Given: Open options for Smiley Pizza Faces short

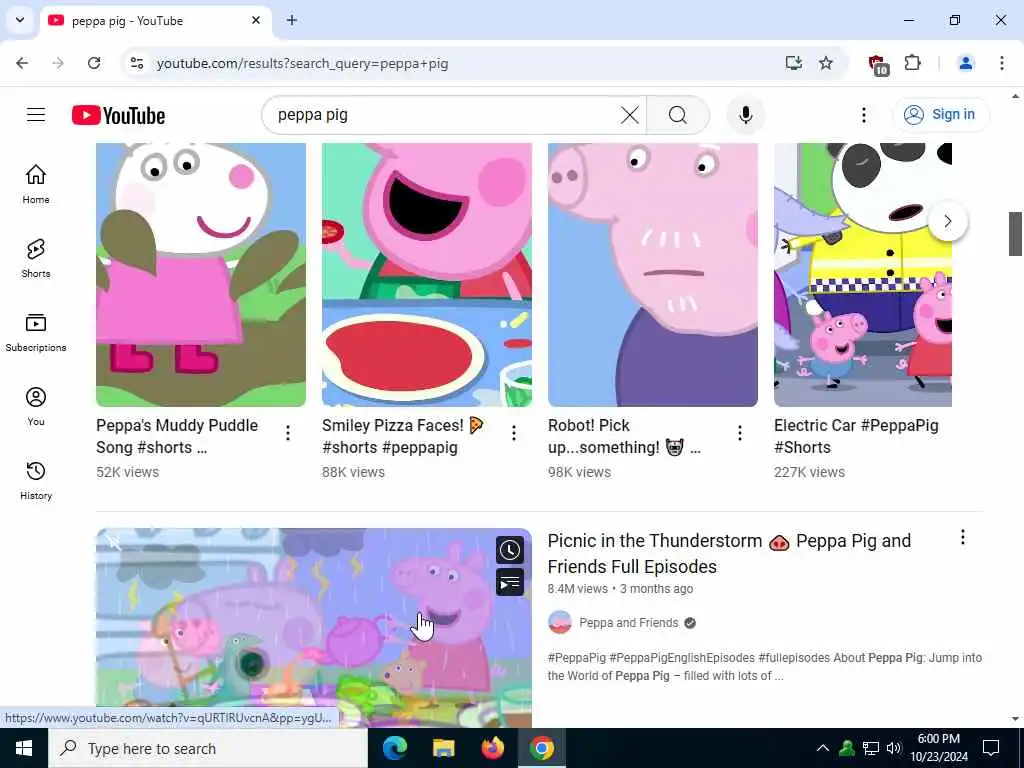Looking at the screenshot, I should (x=514, y=432).
